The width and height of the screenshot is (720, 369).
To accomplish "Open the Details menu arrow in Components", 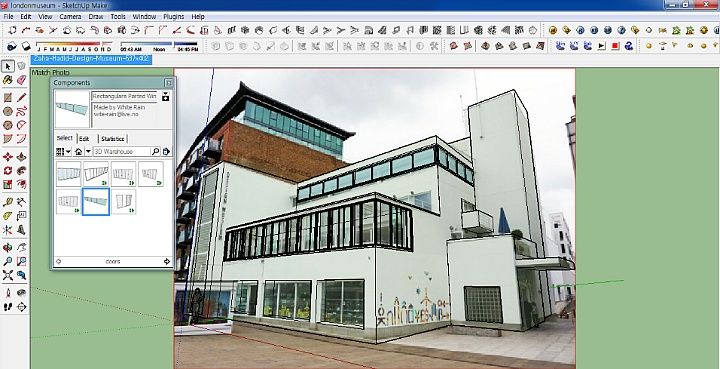I will tap(166, 151).
